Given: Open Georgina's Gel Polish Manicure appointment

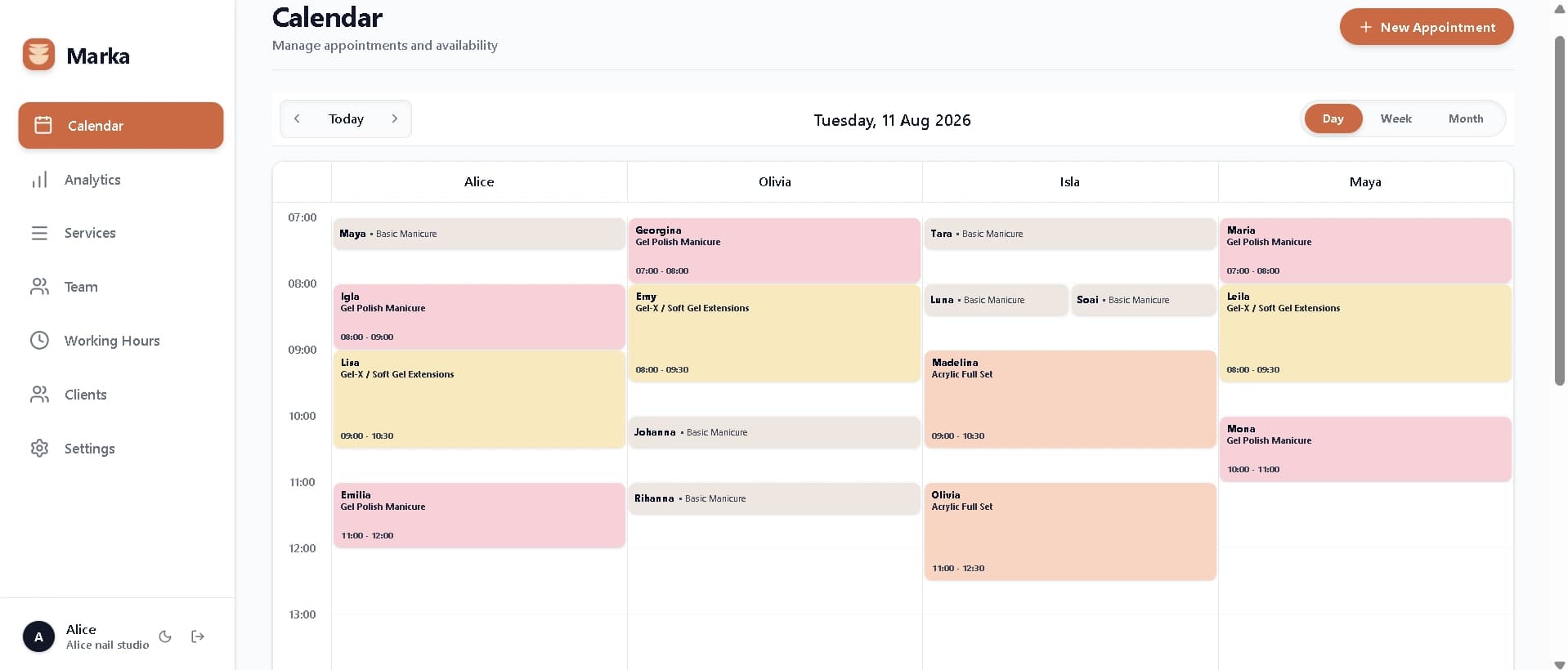Looking at the screenshot, I should 774,250.
